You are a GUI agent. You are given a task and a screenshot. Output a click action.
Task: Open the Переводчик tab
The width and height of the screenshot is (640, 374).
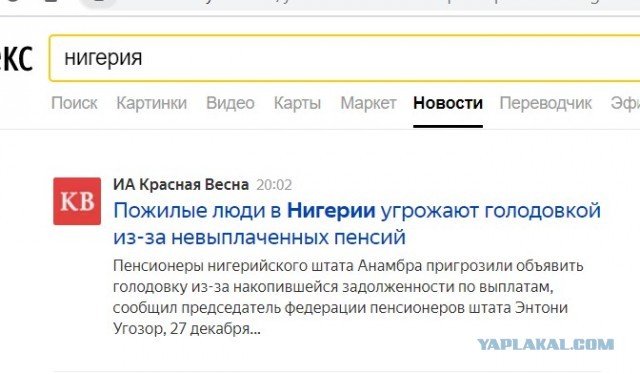(x=546, y=103)
